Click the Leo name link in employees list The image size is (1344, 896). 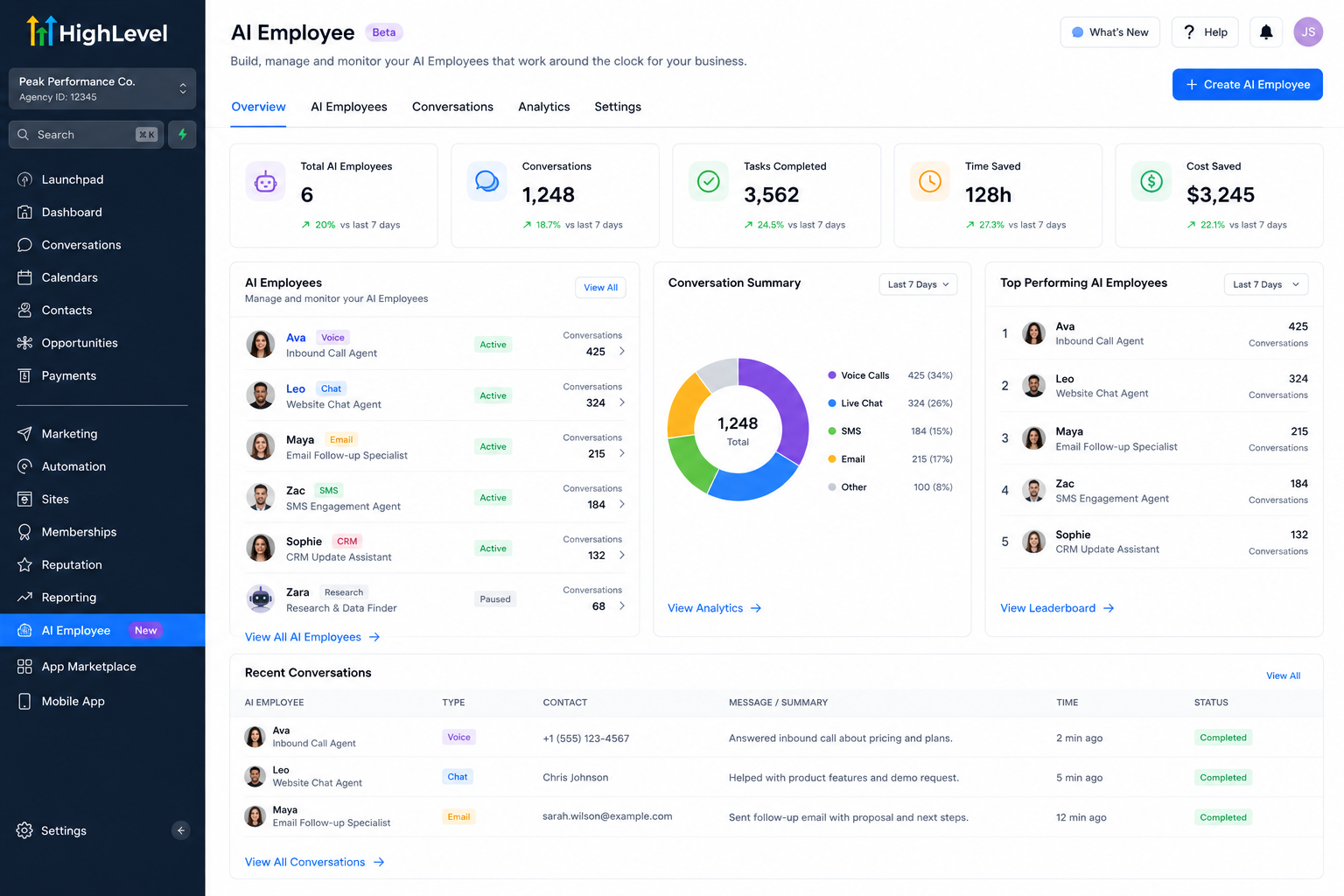(x=296, y=388)
